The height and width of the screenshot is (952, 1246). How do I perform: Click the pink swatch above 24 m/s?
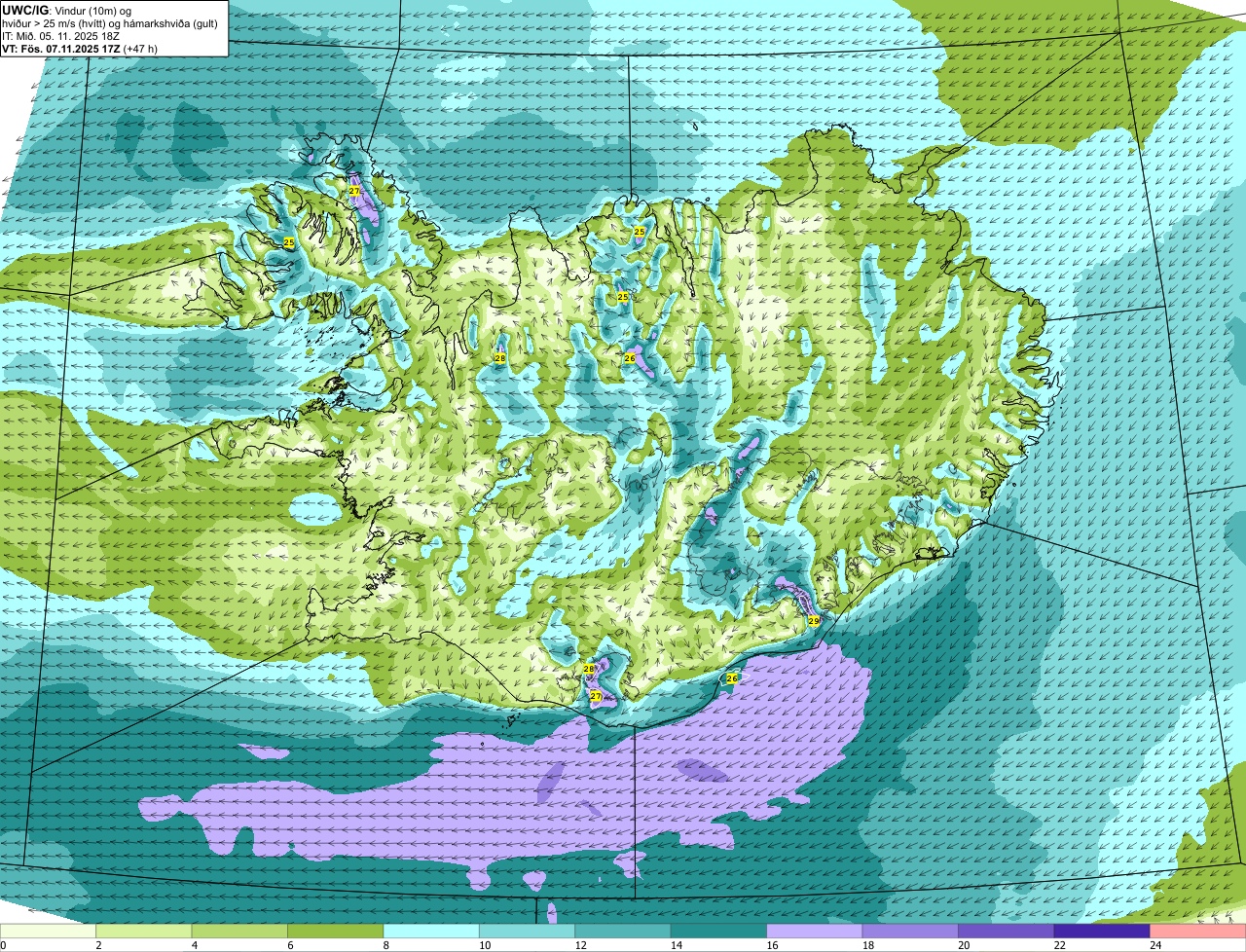(1198, 932)
